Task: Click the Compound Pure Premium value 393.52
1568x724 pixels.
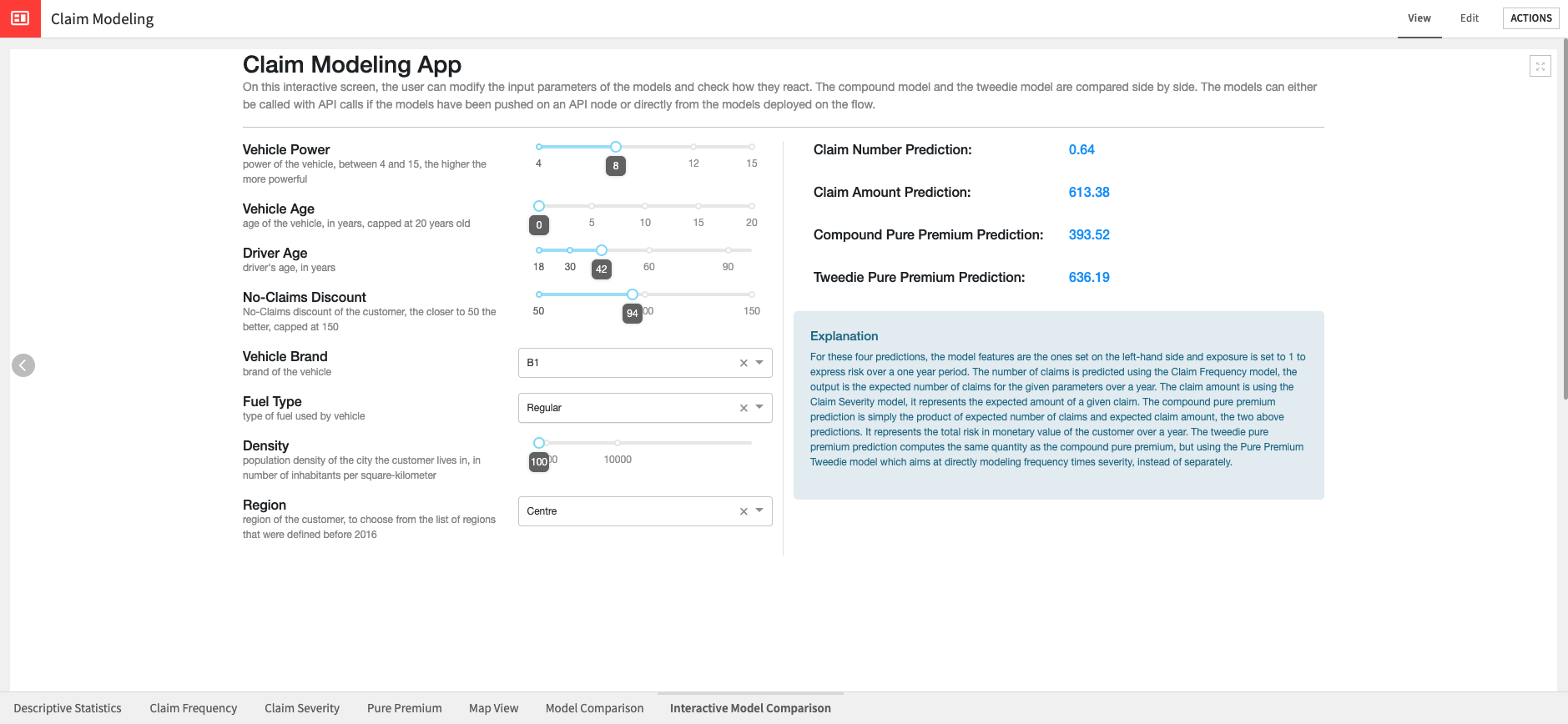Action: pos(1089,235)
